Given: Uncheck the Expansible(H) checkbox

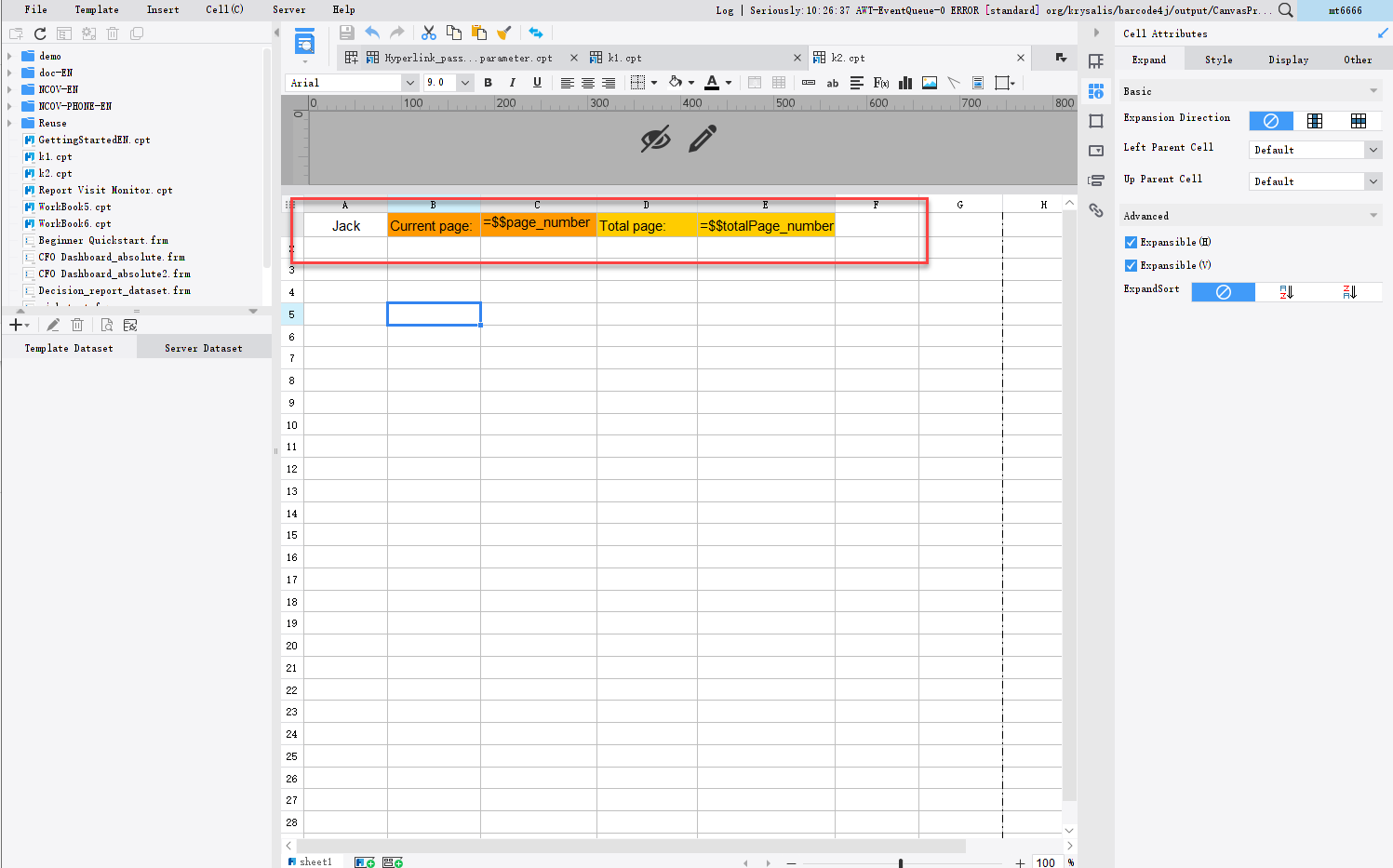Looking at the screenshot, I should [1131, 242].
